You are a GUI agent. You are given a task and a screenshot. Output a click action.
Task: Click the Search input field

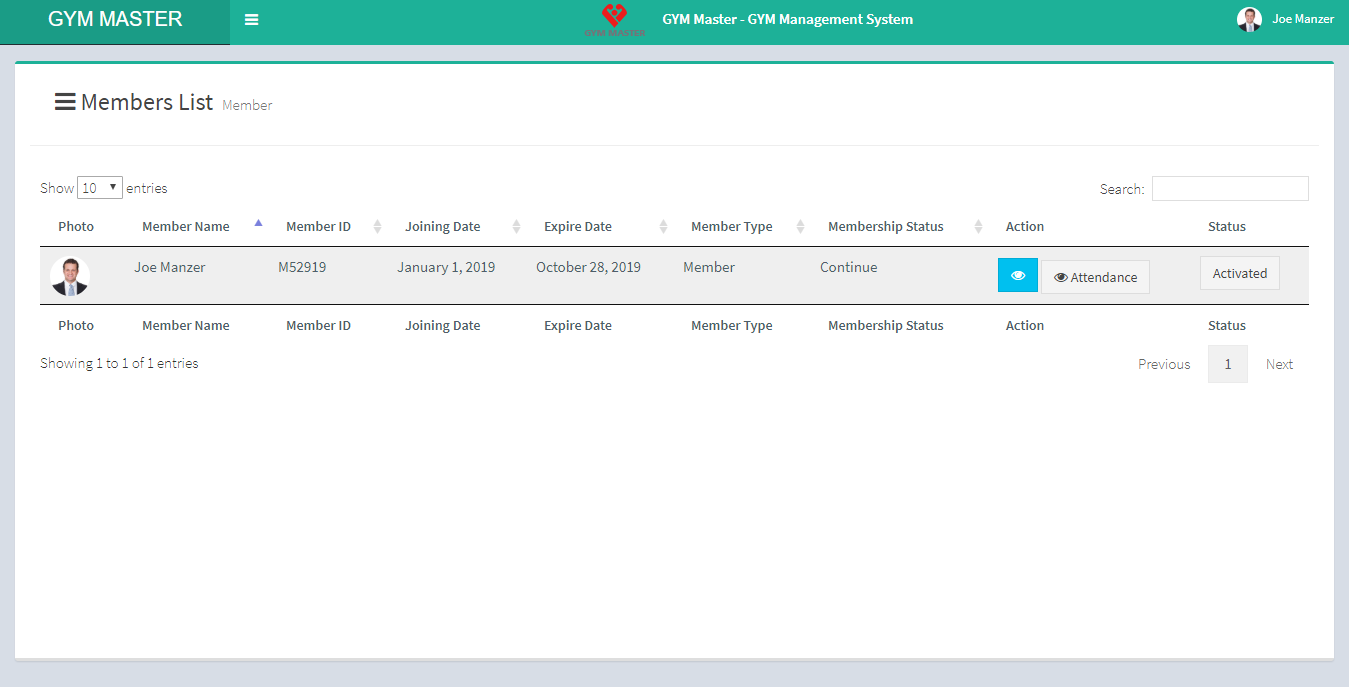click(x=1229, y=189)
